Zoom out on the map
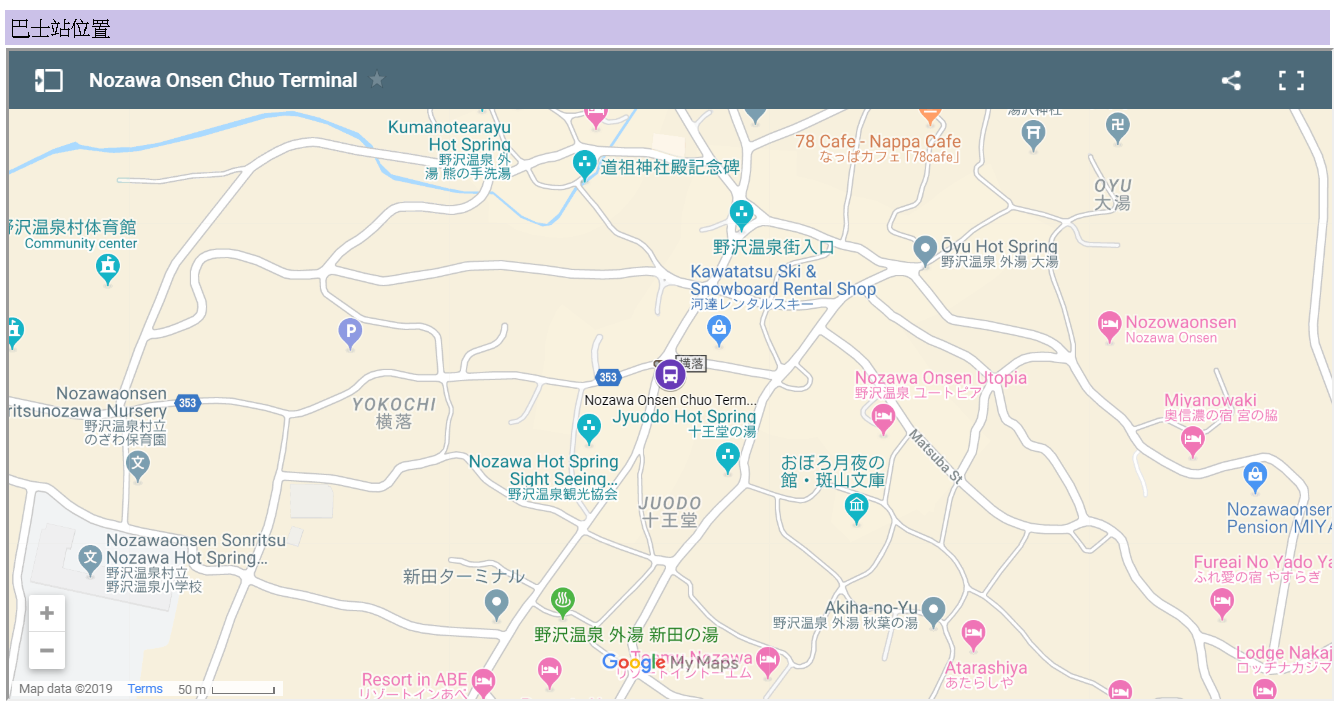 click(x=47, y=650)
